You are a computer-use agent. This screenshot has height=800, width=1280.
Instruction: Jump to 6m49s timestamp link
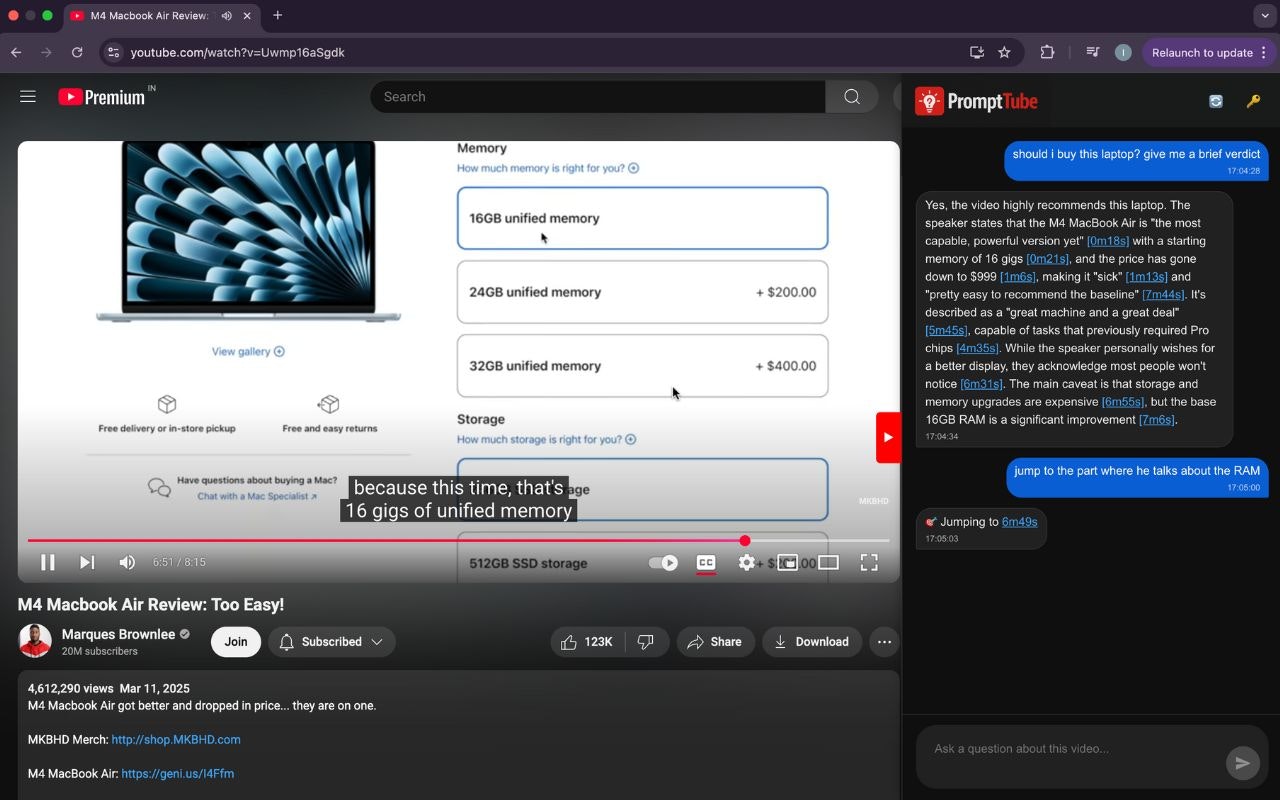pyautogui.click(x=1019, y=522)
